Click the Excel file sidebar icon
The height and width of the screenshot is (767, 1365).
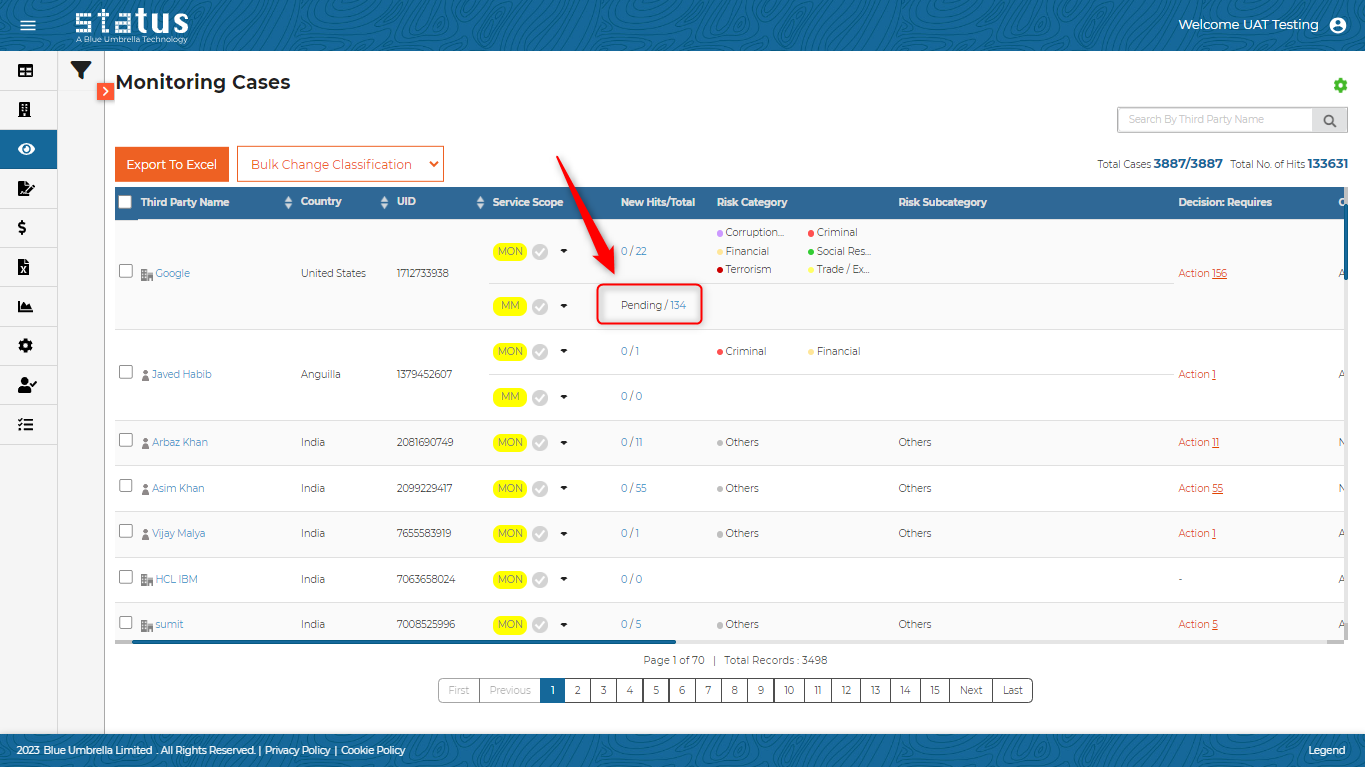coord(26,267)
